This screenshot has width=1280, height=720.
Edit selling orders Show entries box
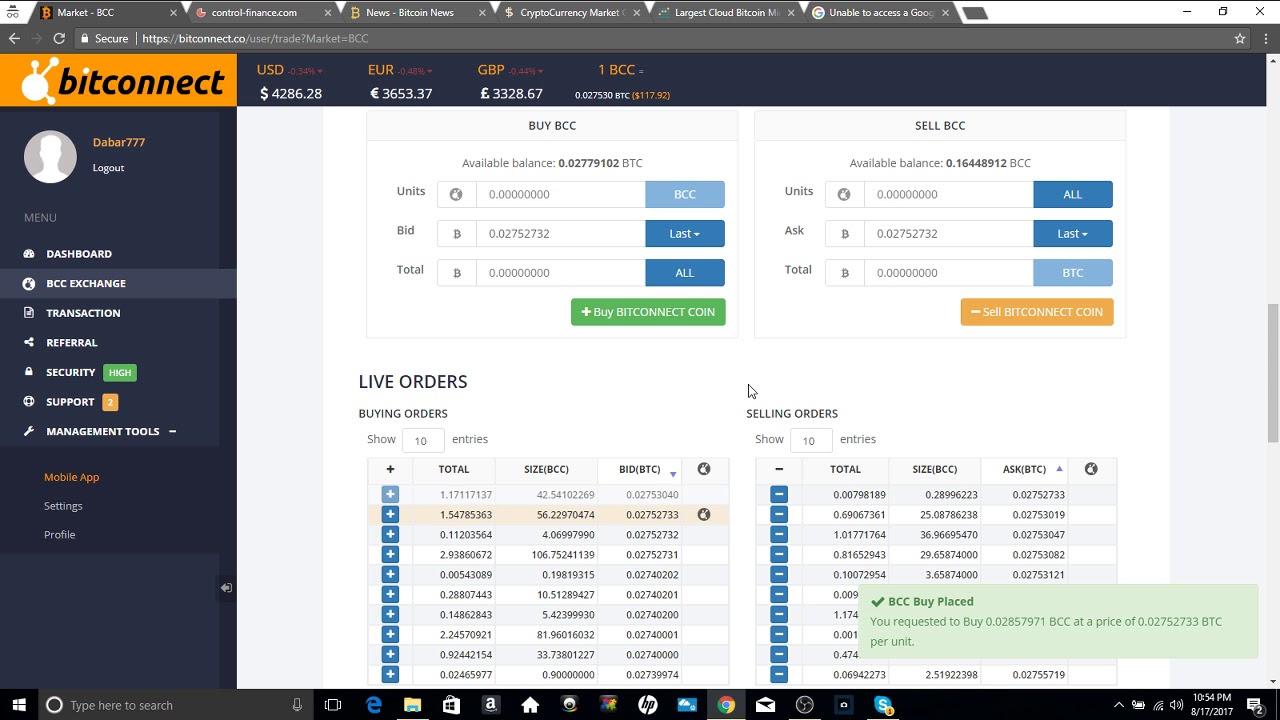pyautogui.click(x=810, y=440)
